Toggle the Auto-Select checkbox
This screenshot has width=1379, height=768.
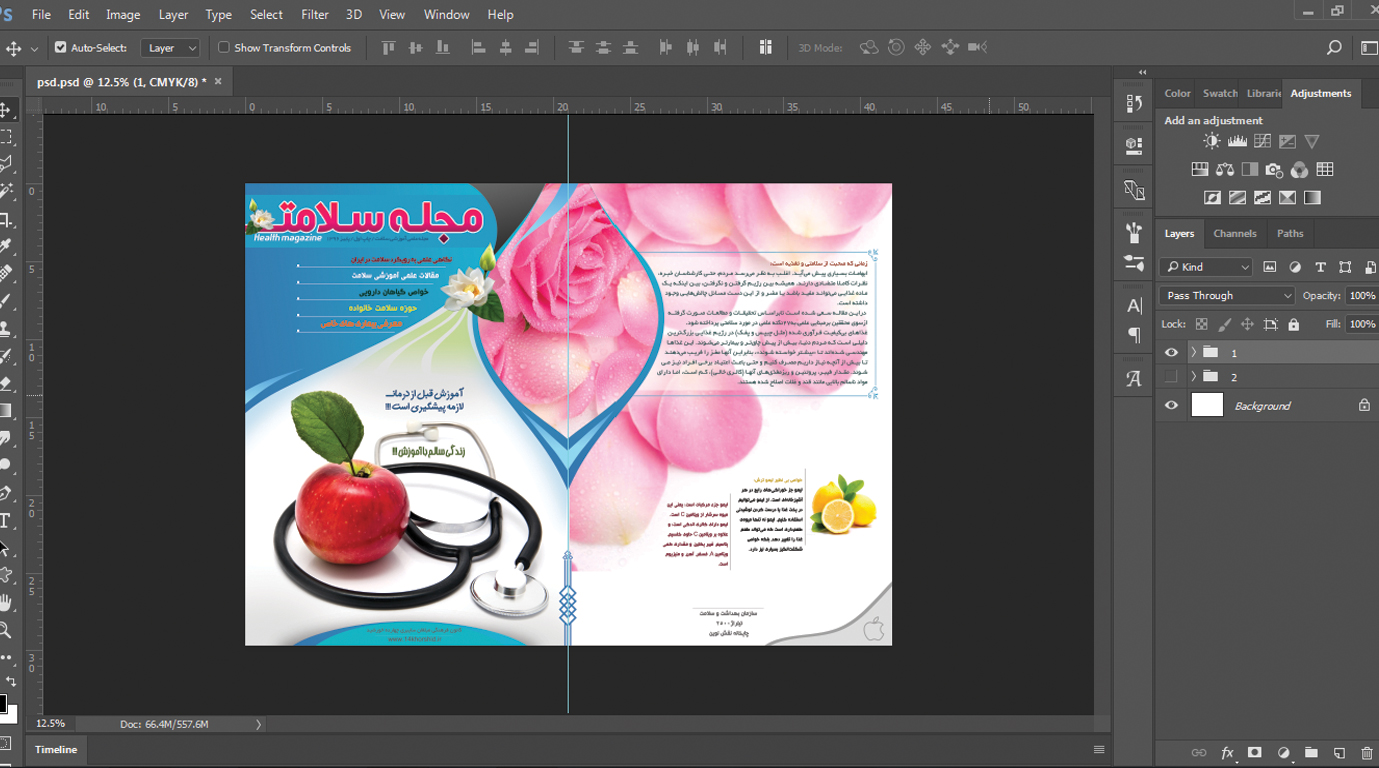pos(61,48)
